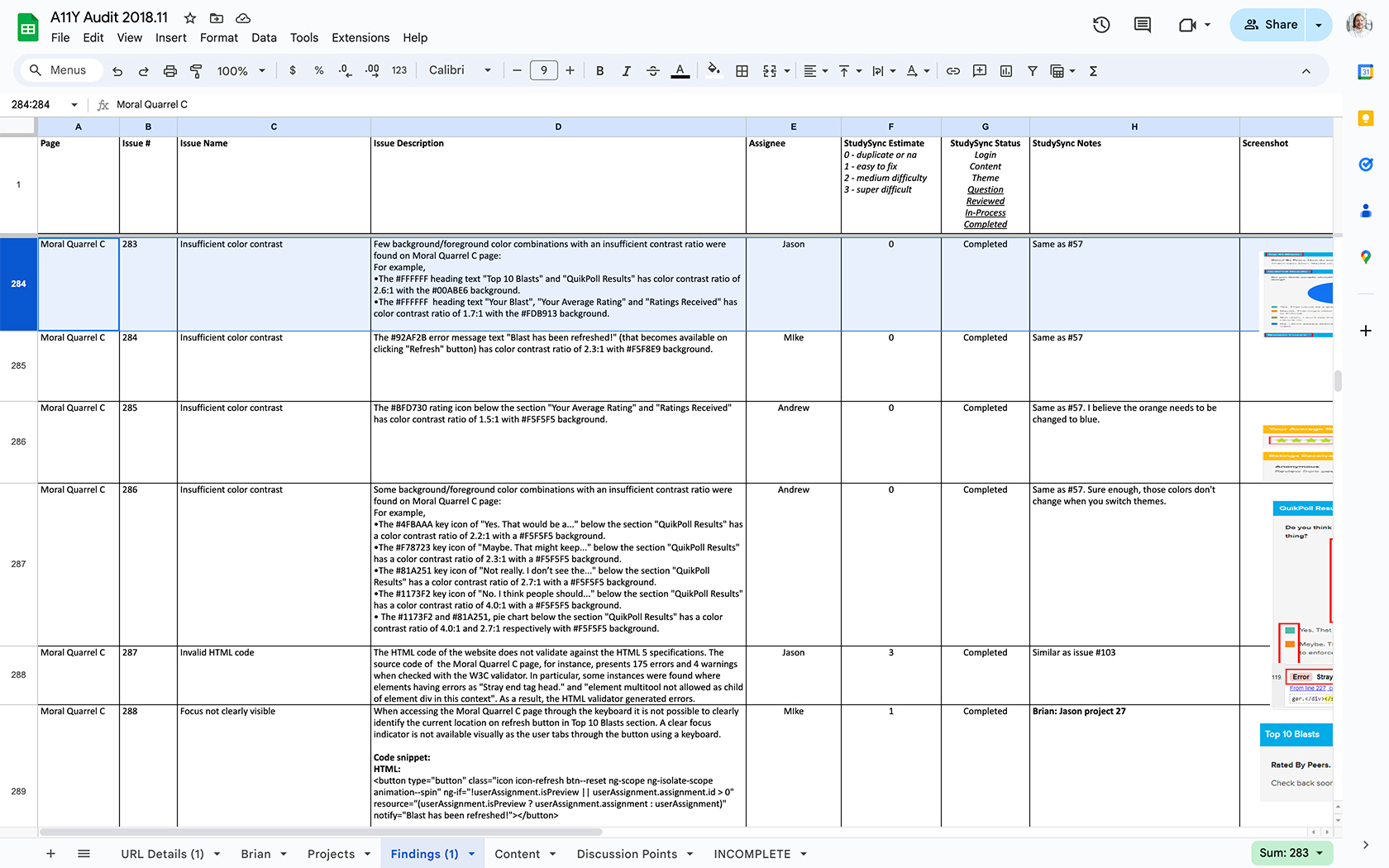Start a Meet video call

[x=1188, y=25]
